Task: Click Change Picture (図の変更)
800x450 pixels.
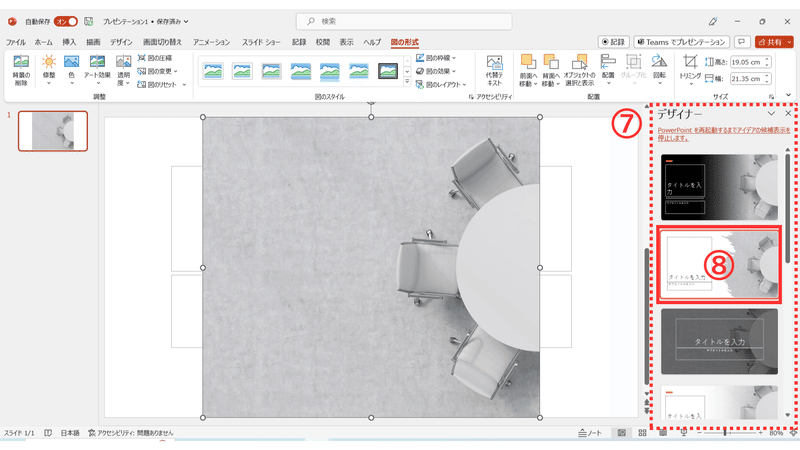Action: (x=157, y=71)
